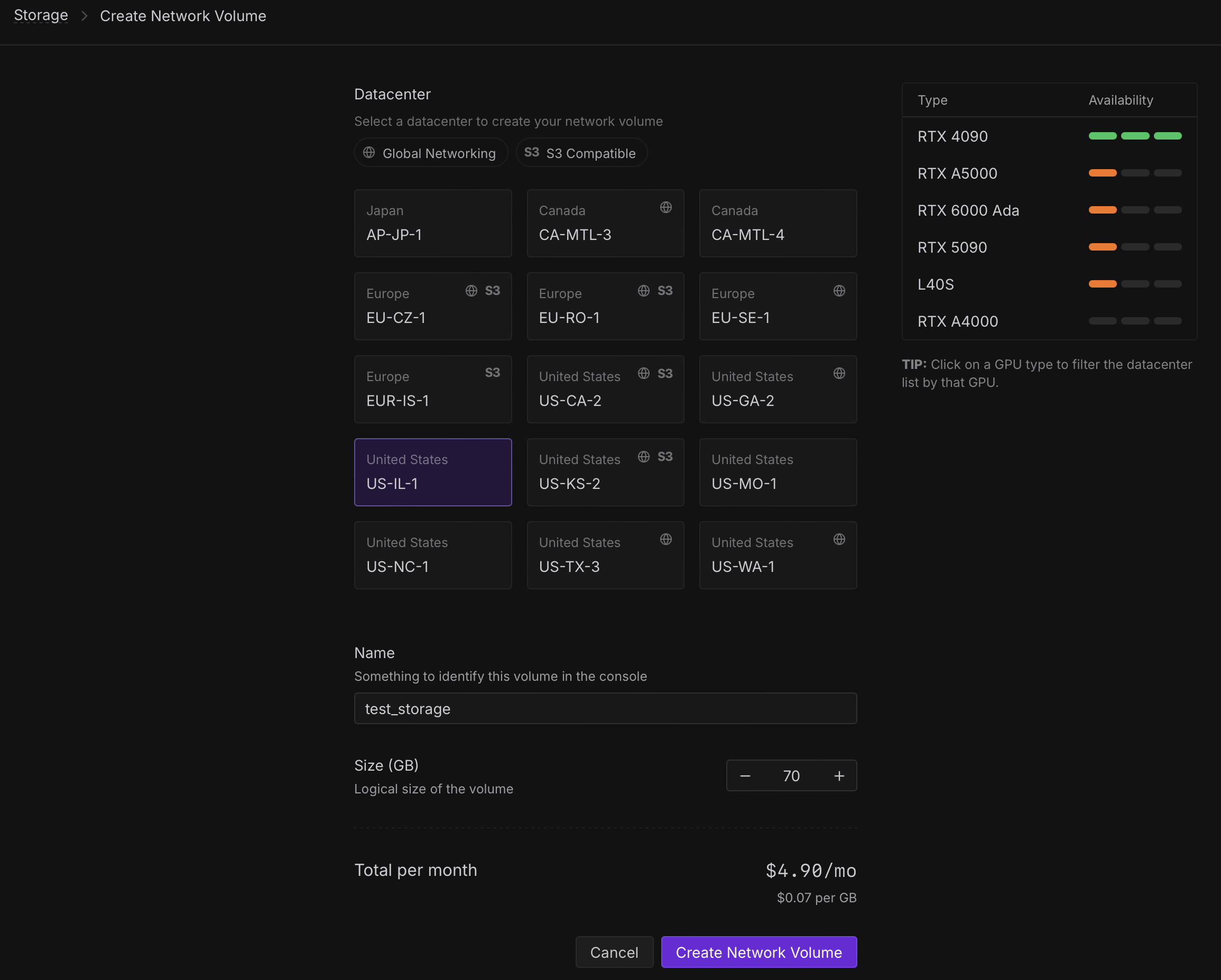Click globe icon on US-WA-1 card

tap(839, 539)
